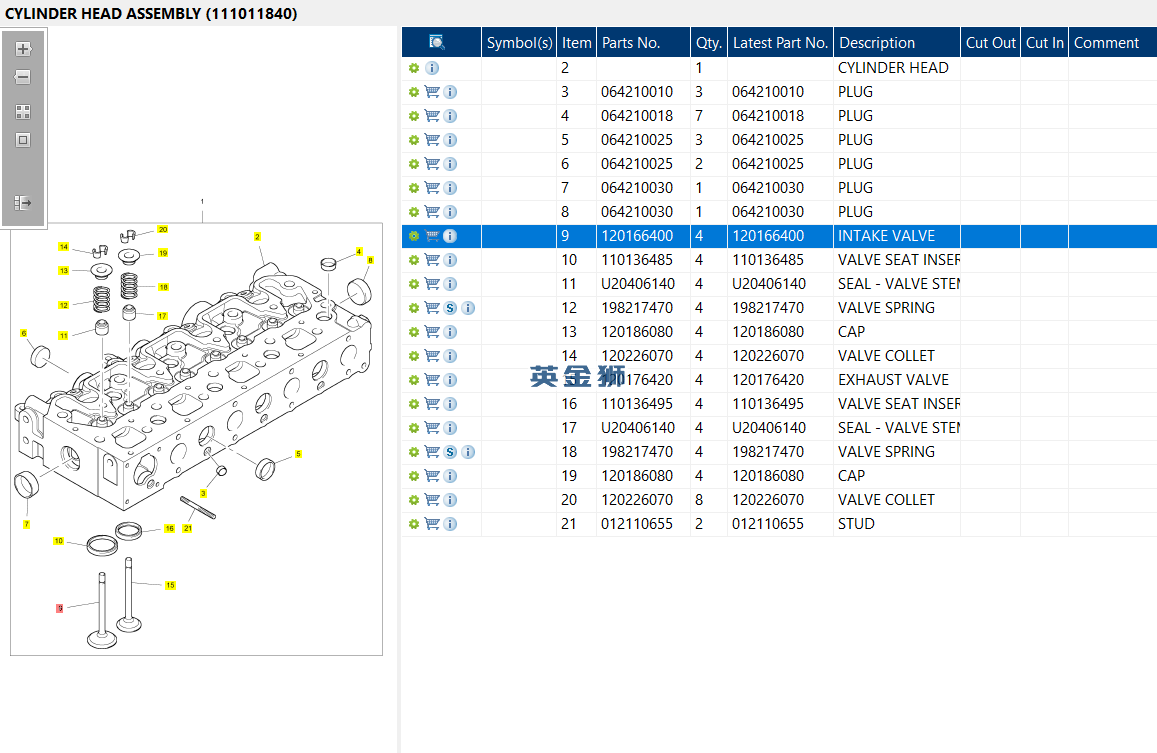Click the single-square fit view icon

23,140
